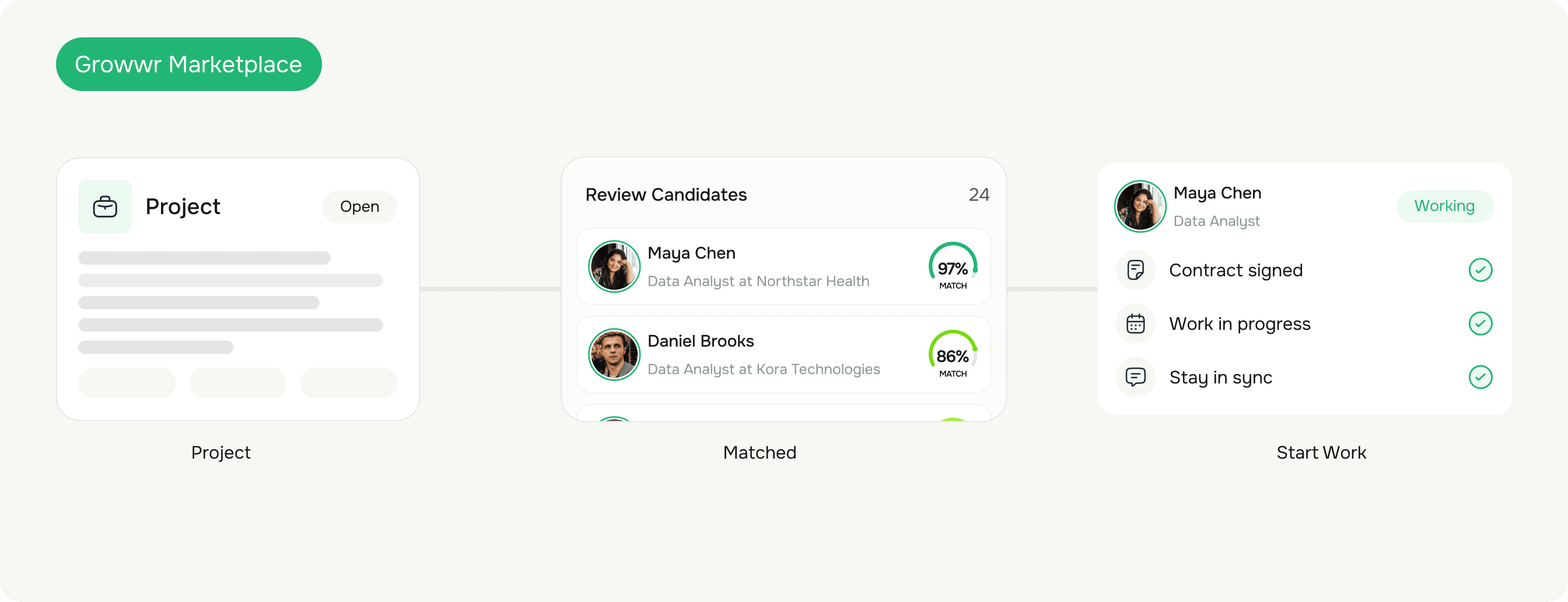Image resolution: width=1568 pixels, height=602 pixels.
Task: Click the Review Candidates count 24
Action: (979, 195)
